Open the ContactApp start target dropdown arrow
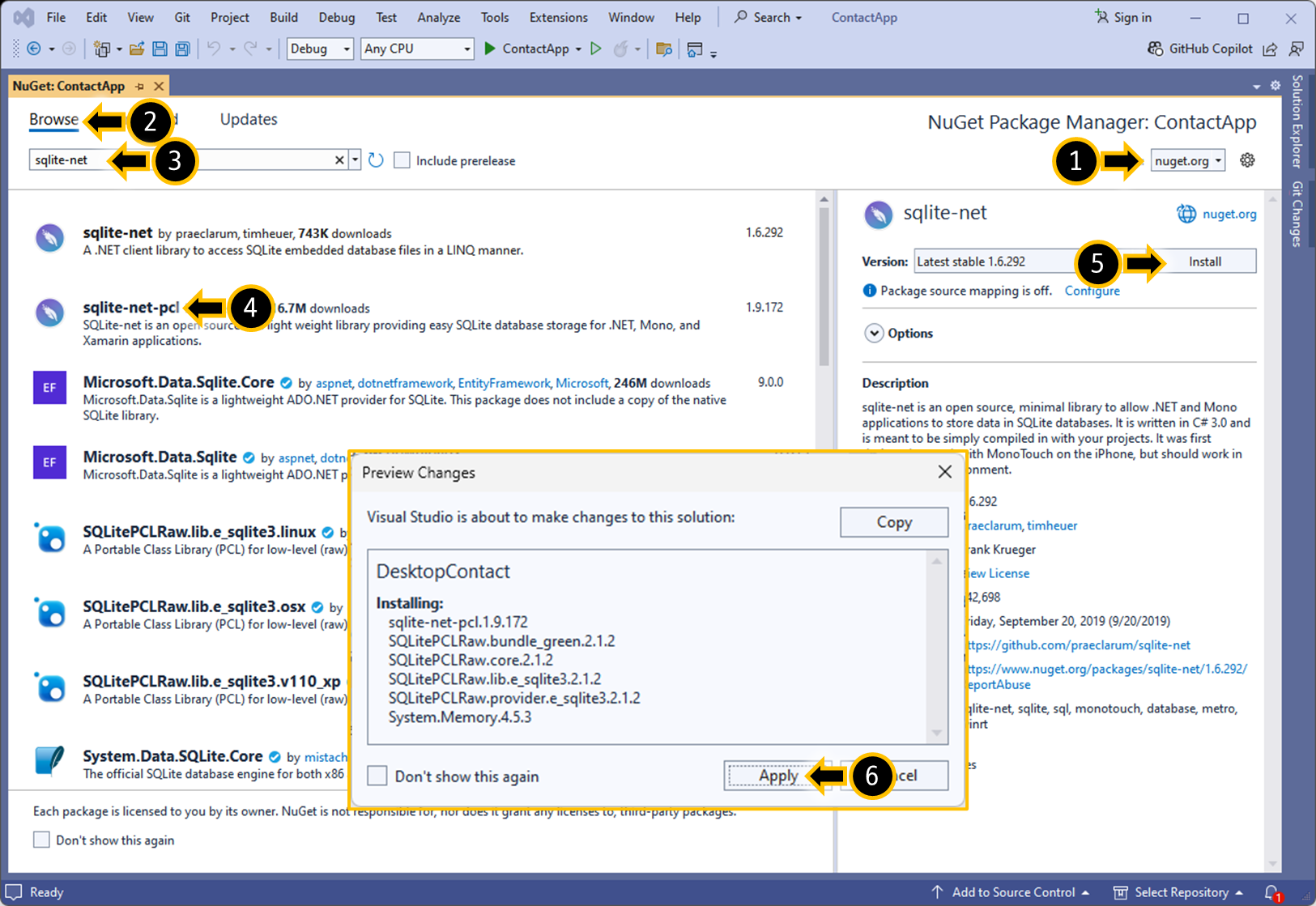The image size is (1316, 906). 578,49
